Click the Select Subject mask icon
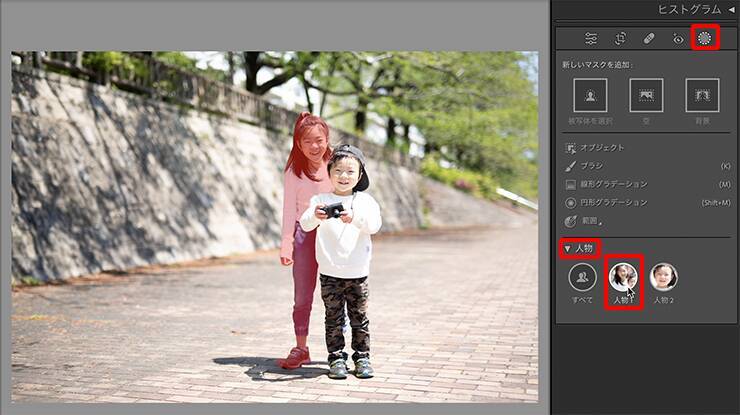The height and width of the screenshot is (415, 740). click(590, 96)
